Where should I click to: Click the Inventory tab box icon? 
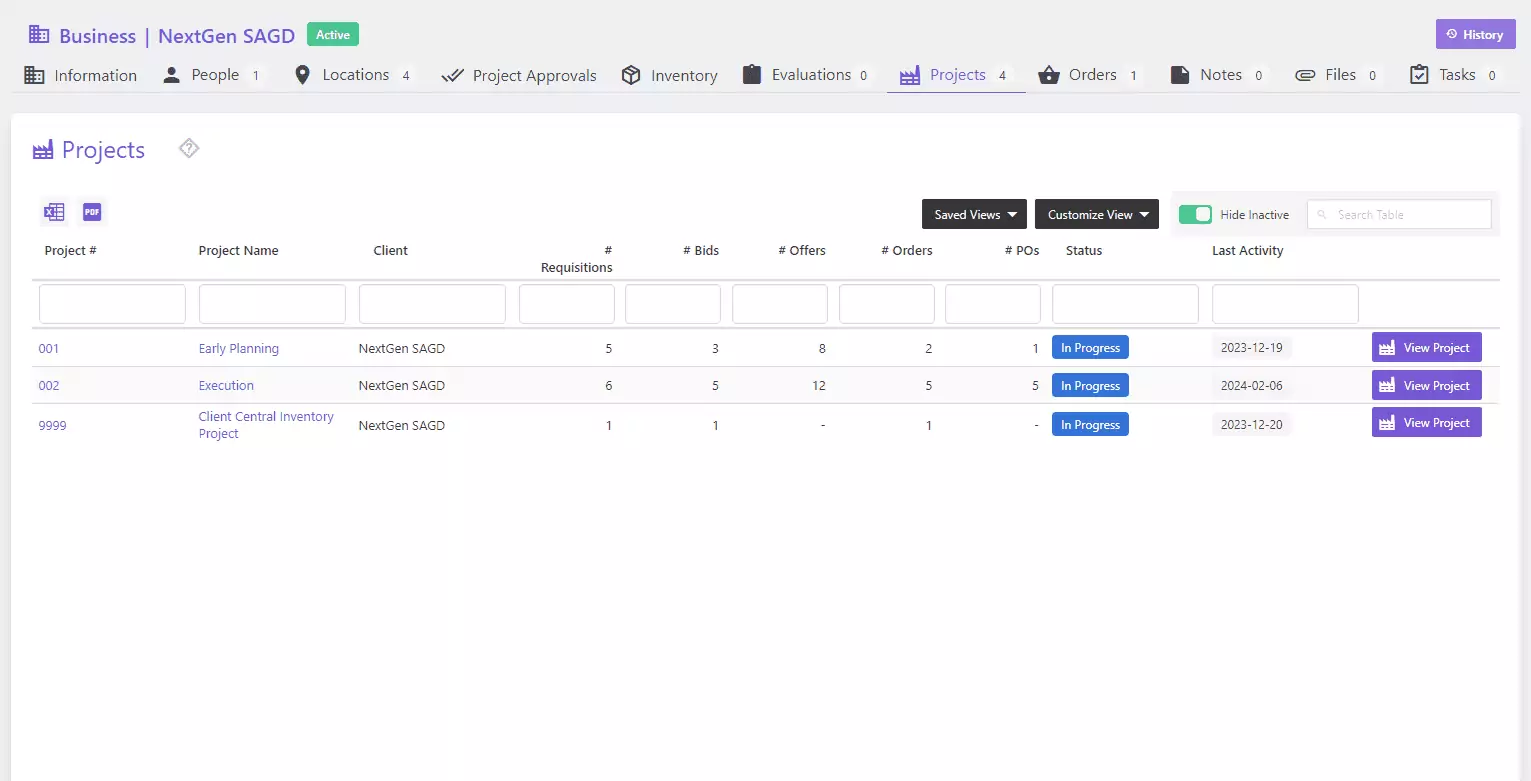click(631, 75)
